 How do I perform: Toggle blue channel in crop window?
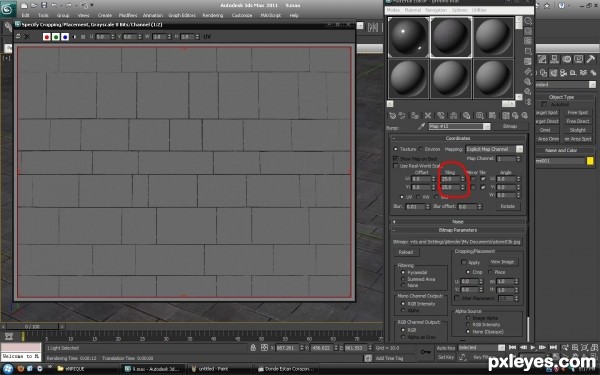click(x=65, y=37)
